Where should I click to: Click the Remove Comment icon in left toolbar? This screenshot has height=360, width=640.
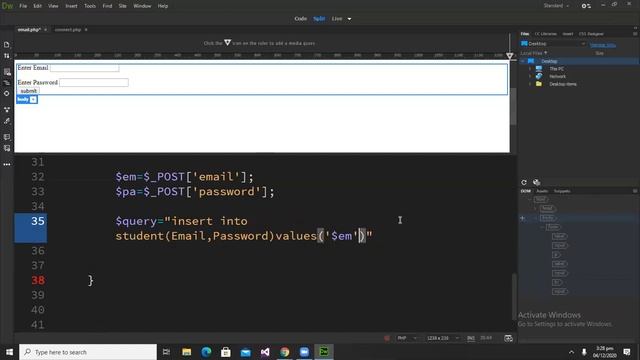7,148
